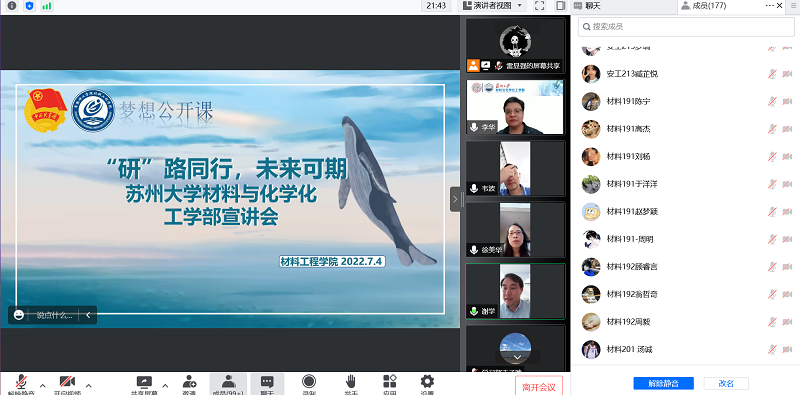The height and width of the screenshot is (395, 800).
Task: Click the invite participants icon
Action: [x=189, y=381]
